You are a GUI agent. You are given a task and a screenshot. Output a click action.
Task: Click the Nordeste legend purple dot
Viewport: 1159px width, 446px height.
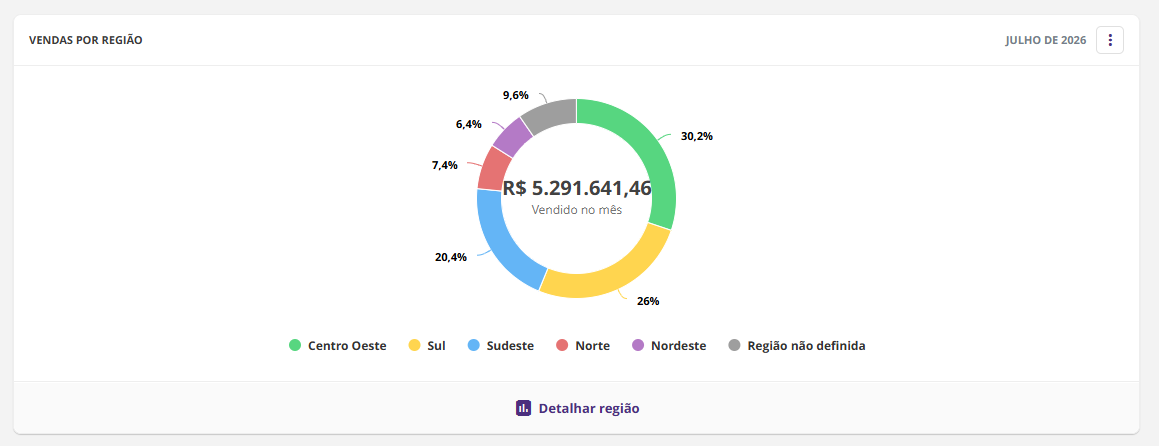[639, 345]
